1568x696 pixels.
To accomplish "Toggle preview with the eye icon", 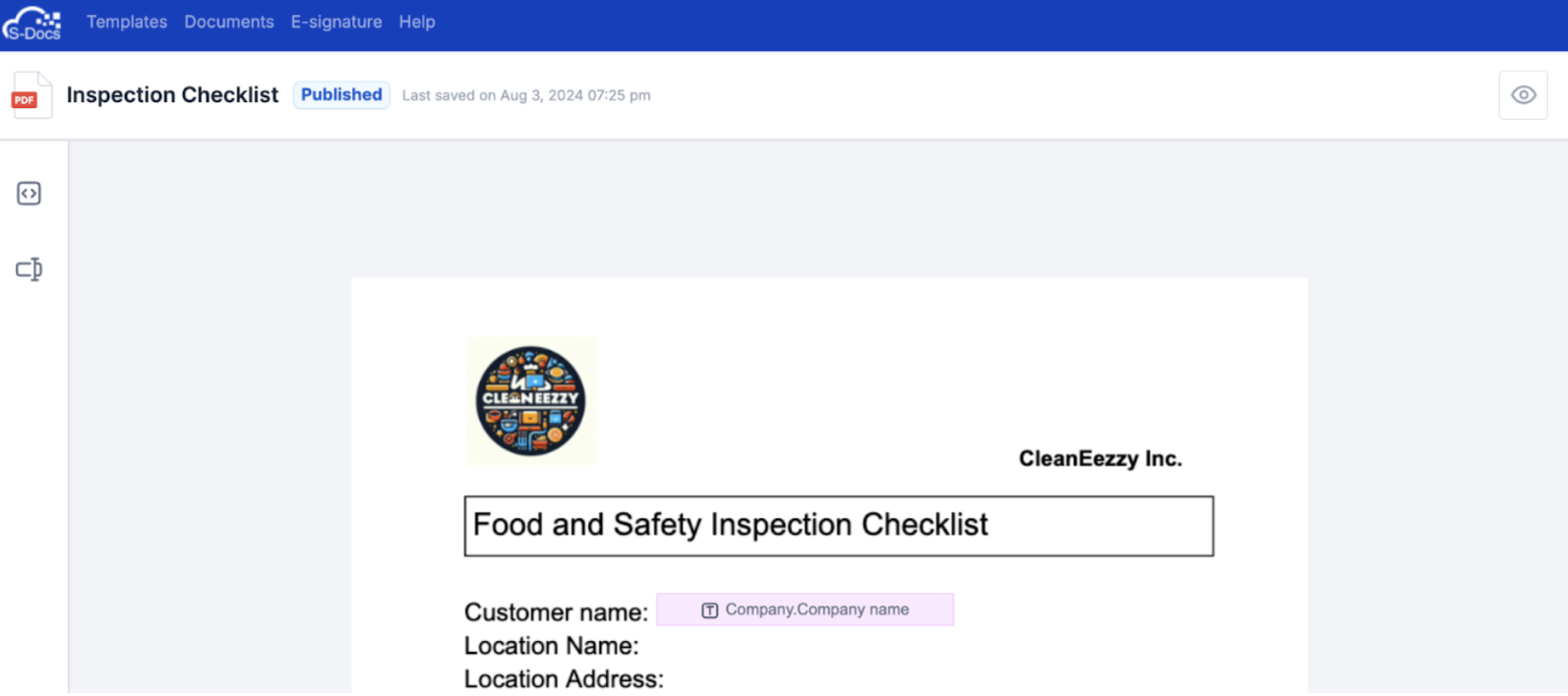I will pyautogui.click(x=1523, y=95).
